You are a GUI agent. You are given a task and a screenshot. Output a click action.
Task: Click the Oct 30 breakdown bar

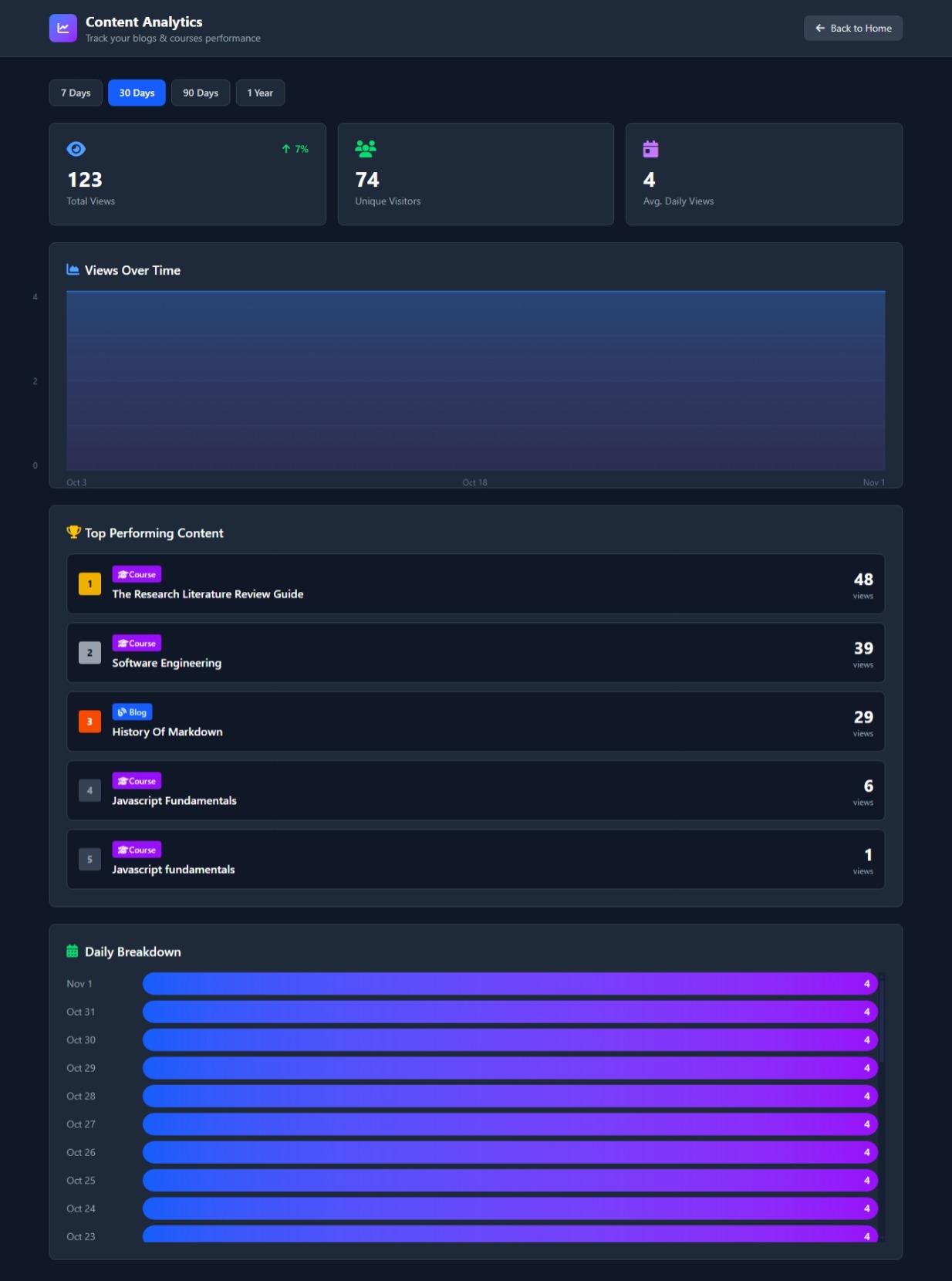[x=510, y=1040]
